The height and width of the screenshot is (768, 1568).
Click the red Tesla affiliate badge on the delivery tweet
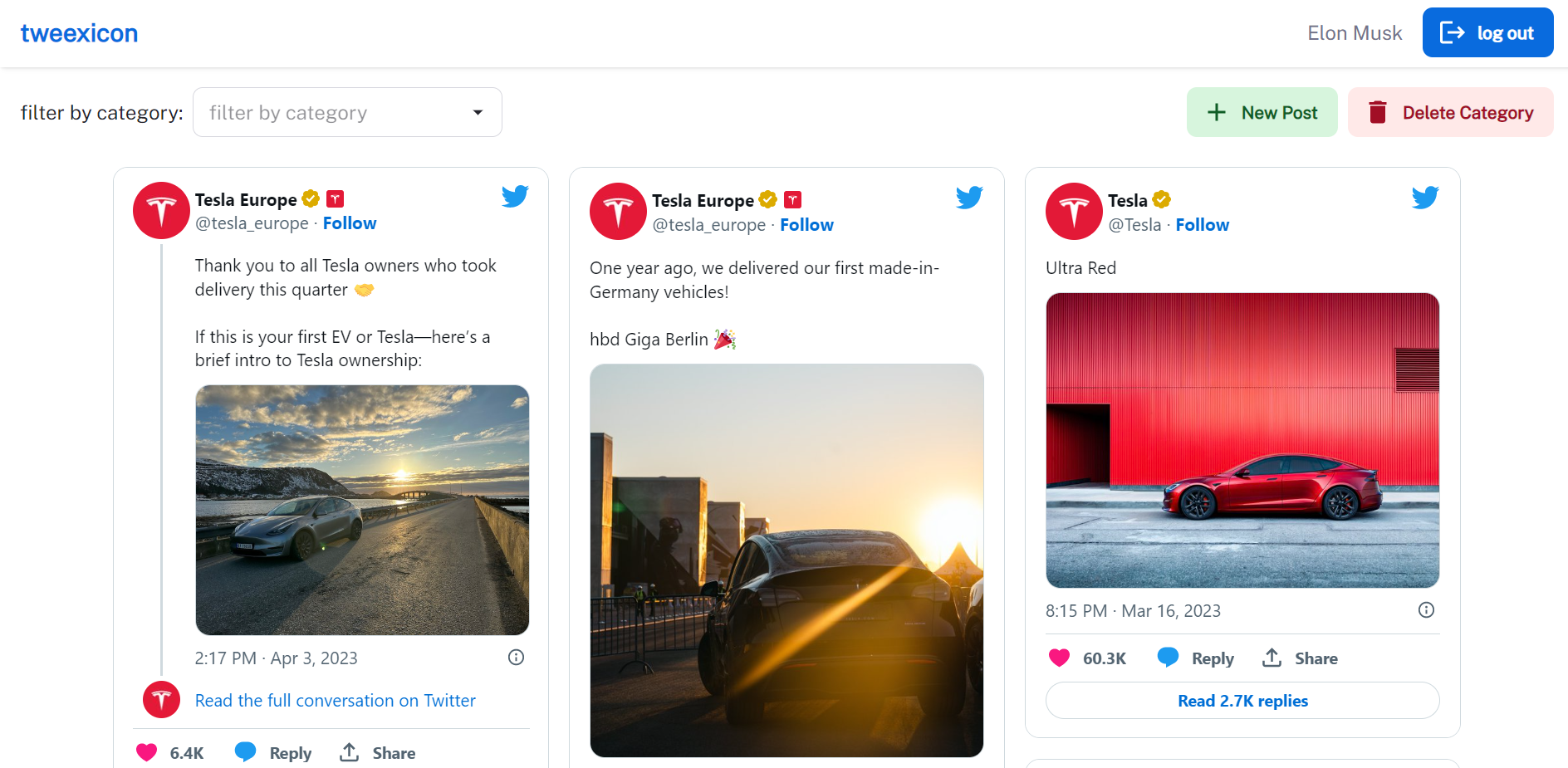[335, 198]
